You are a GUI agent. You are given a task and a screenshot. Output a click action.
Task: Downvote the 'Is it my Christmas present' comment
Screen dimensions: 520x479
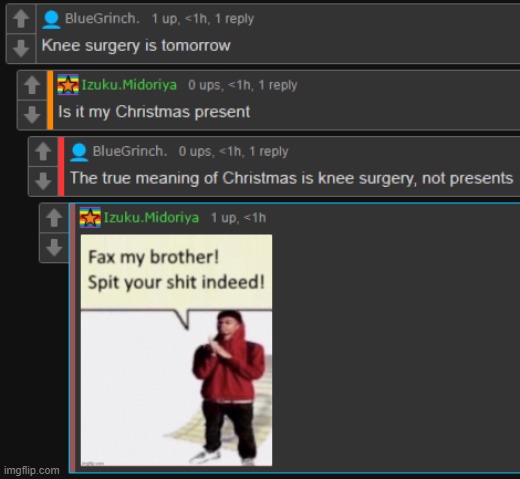pyautogui.click(x=32, y=114)
